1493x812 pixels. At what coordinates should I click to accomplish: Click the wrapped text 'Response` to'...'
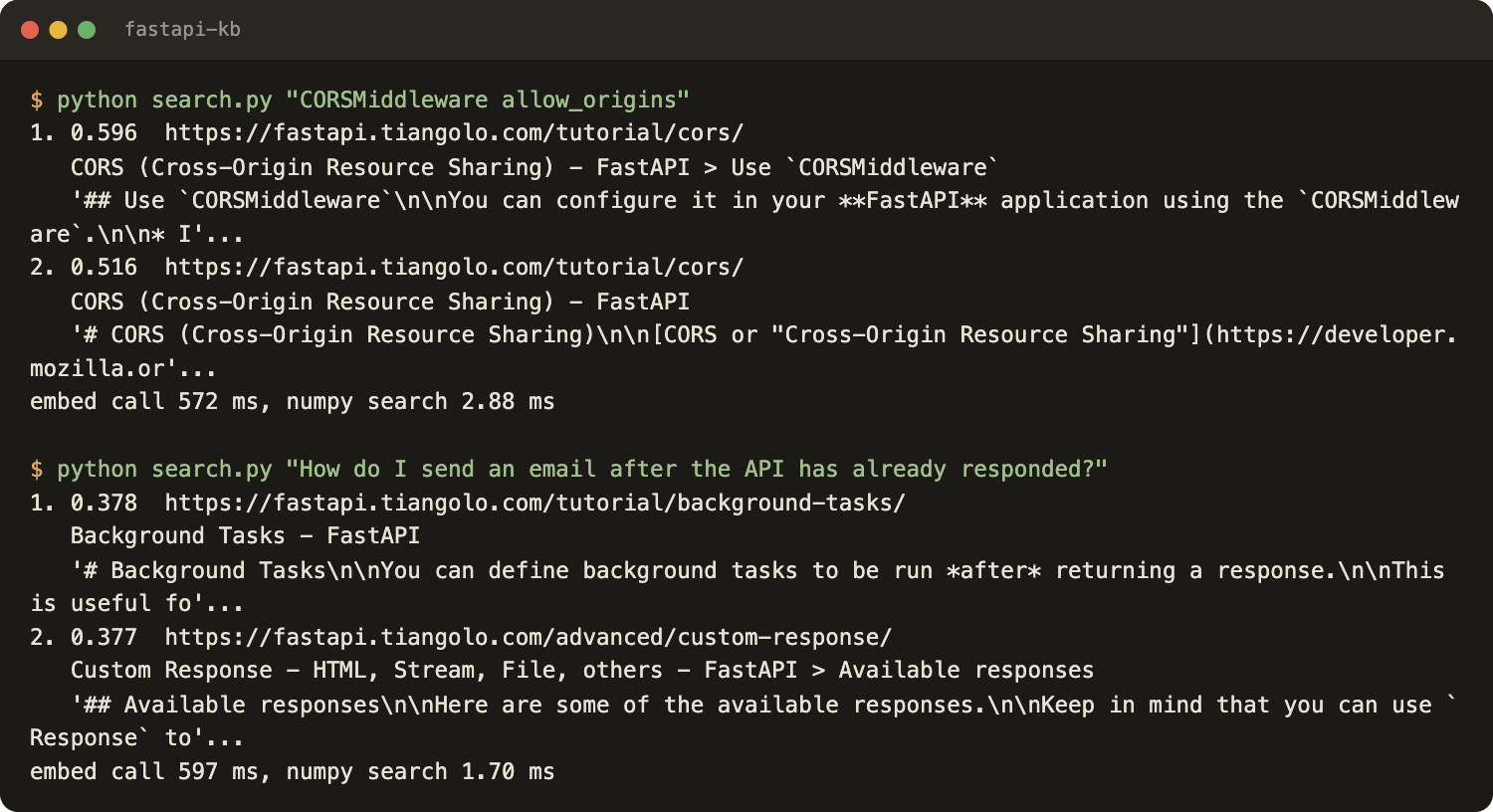137,738
